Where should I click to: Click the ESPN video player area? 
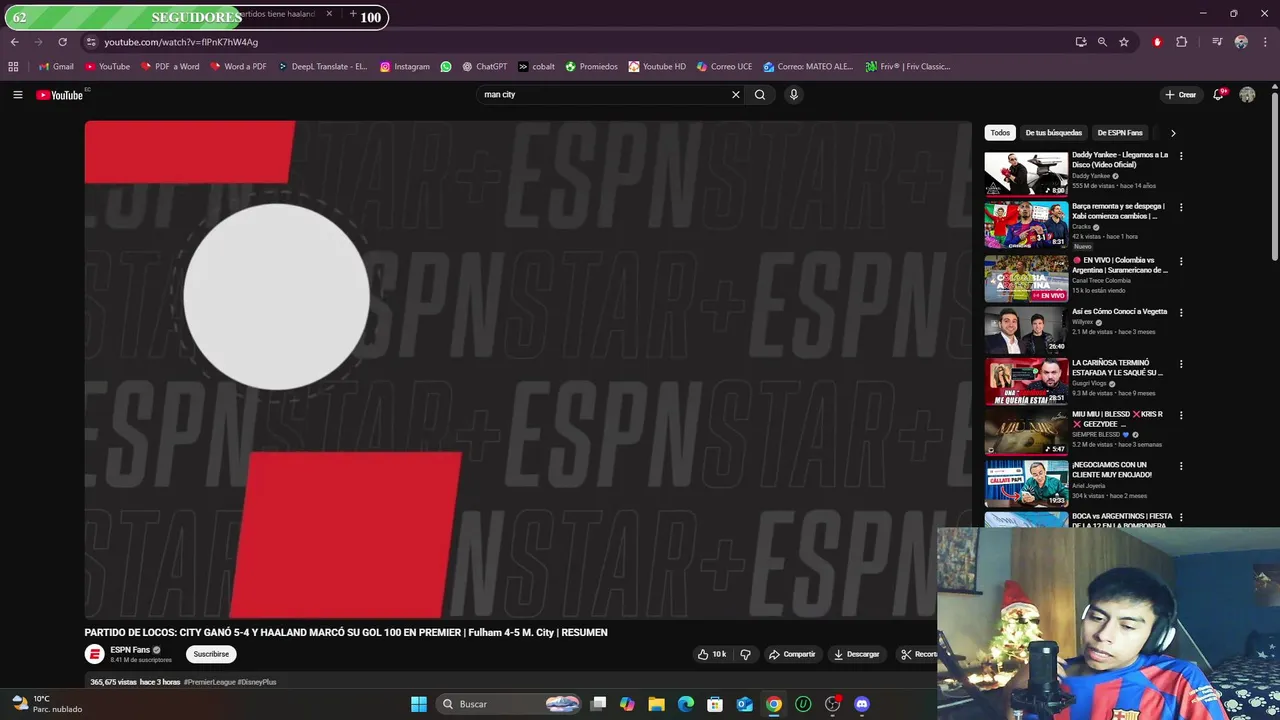point(528,370)
